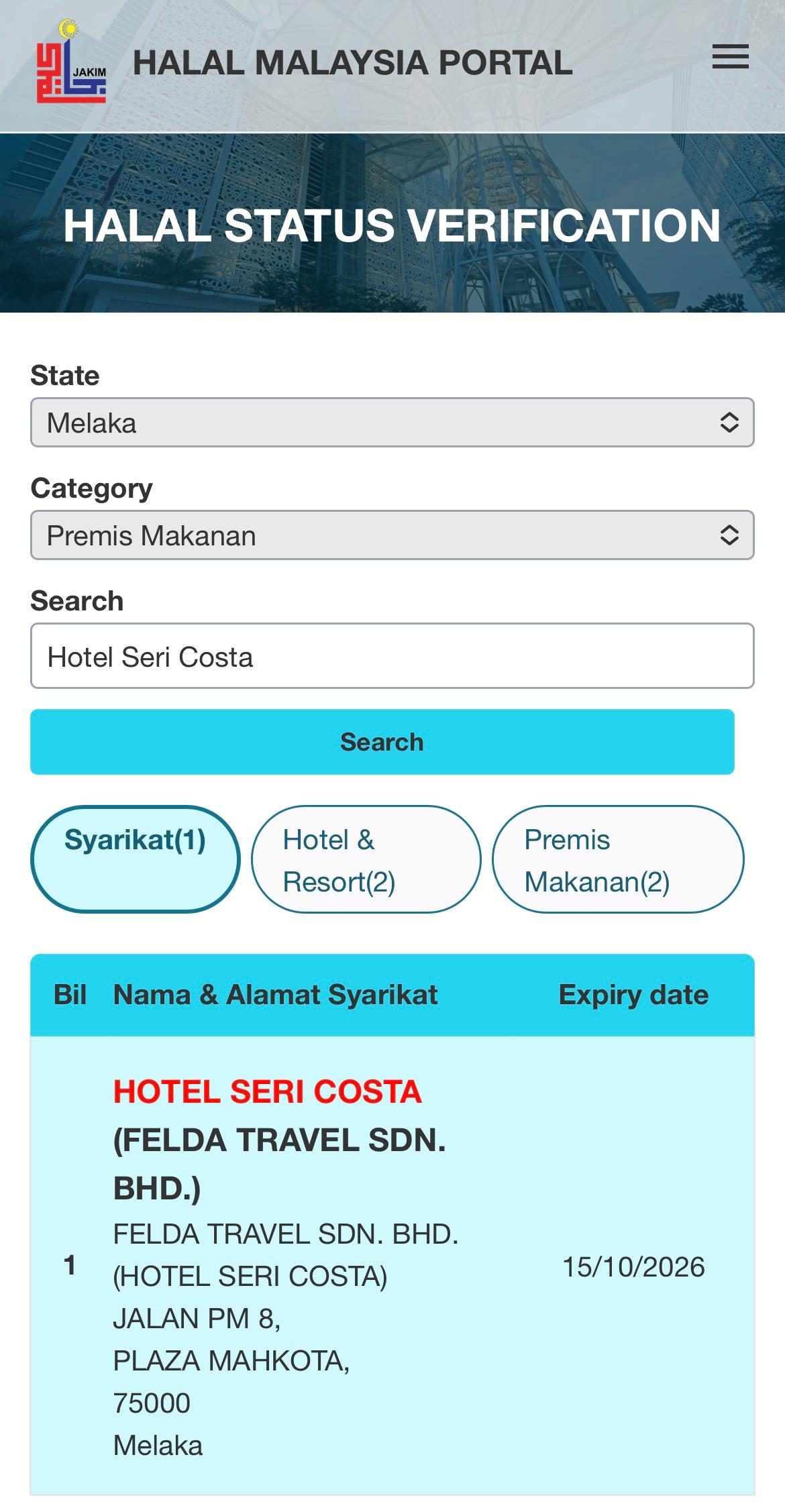The width and height of the screenshot is (785, 1512).
Task: Select the 15/10/2026 expiry date cell
Action: (x=633, y=1267)
